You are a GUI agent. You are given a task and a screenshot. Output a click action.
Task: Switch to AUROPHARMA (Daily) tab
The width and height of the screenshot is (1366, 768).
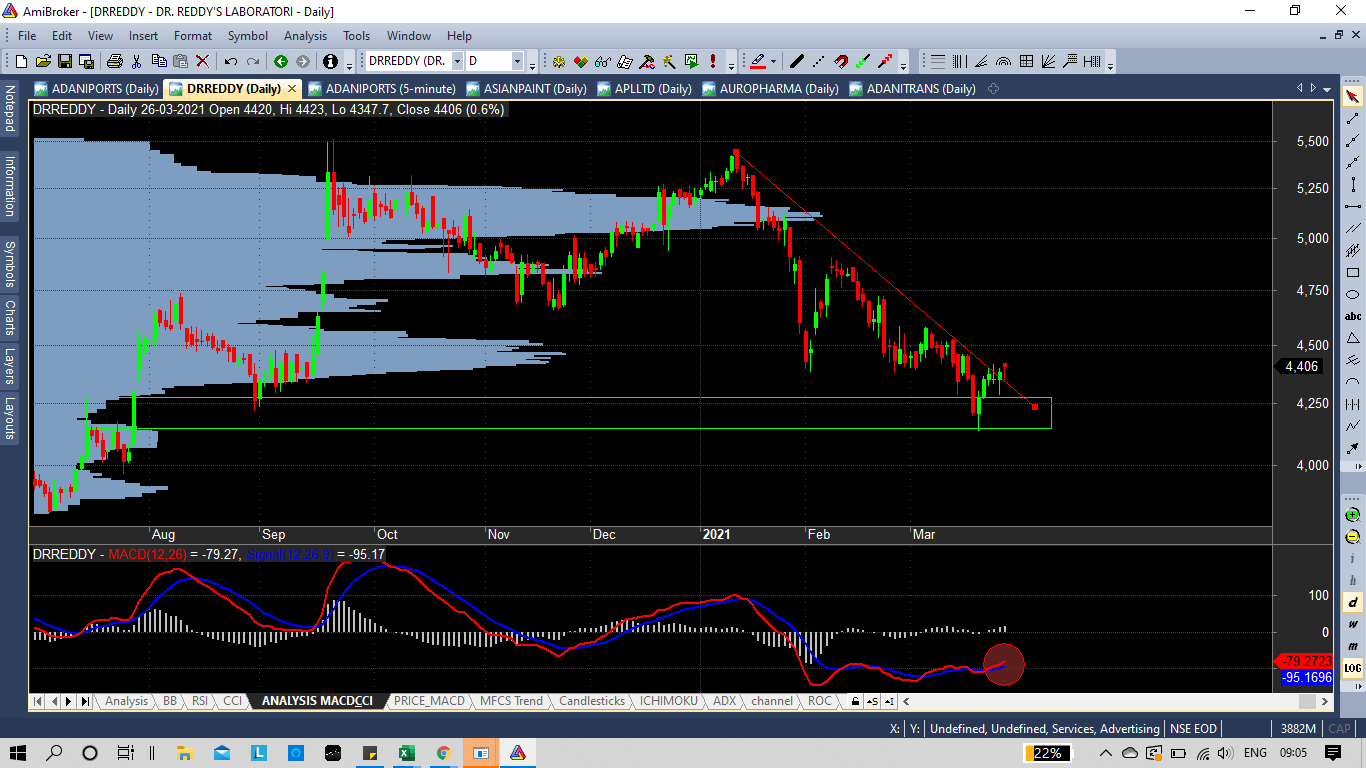pos(770,88)
